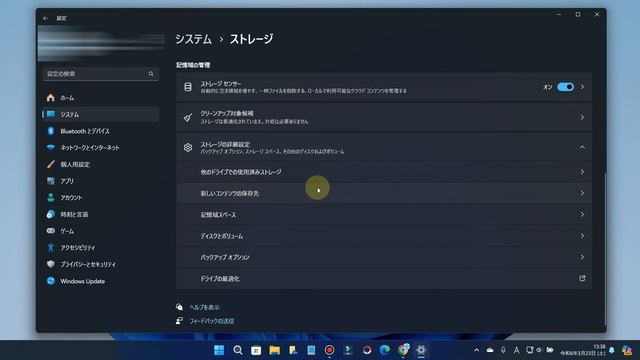The image size is (640, 360).
Task: Click the OneDrive cloud tray icon
Action: pos(490,350)
